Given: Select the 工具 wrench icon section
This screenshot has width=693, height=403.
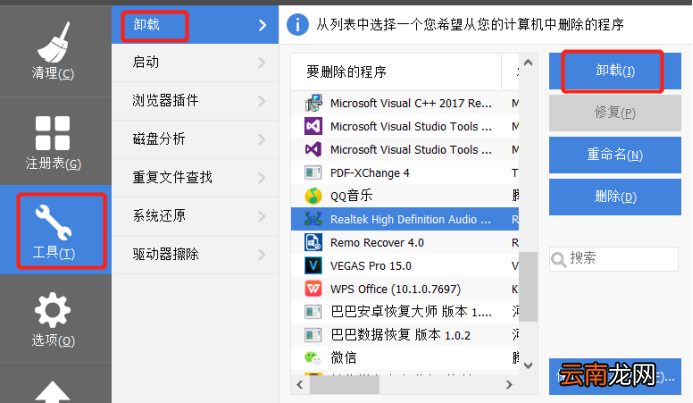Looking at the screenshot, I should pos(55,231).
